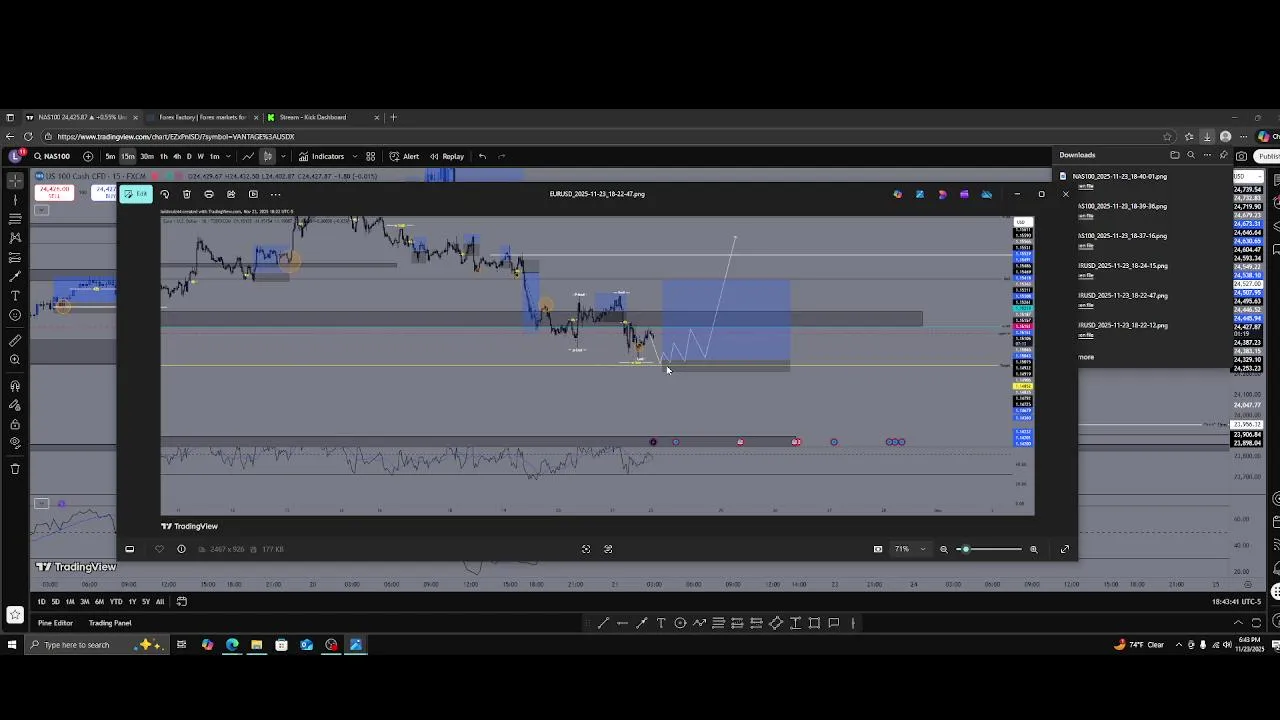Viewport: 1280px width, 720px height.
Task: Delete the image with the trash icon
Action: [187, 194]
